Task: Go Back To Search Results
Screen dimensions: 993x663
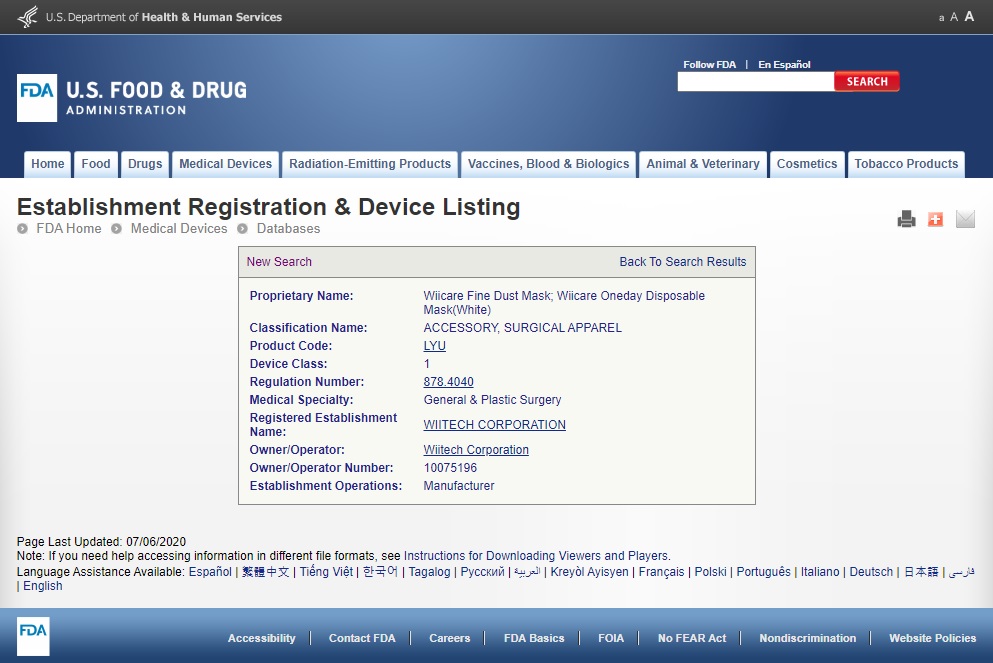Action: [x=682, y=262]
